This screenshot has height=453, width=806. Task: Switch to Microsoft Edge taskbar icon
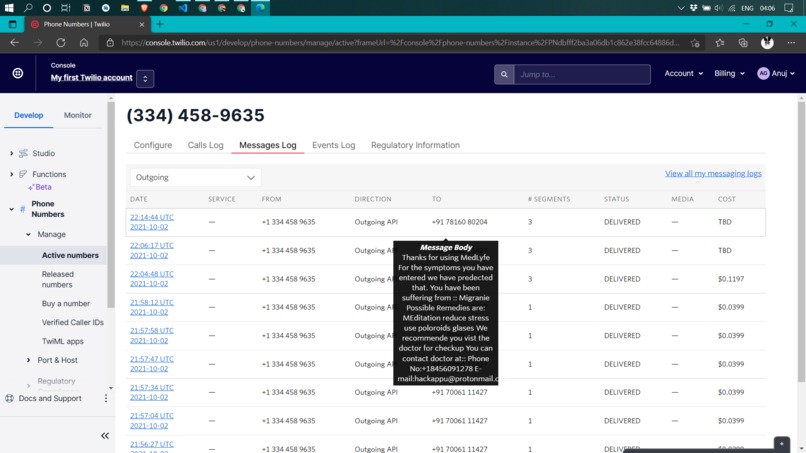tap(261, 8)
